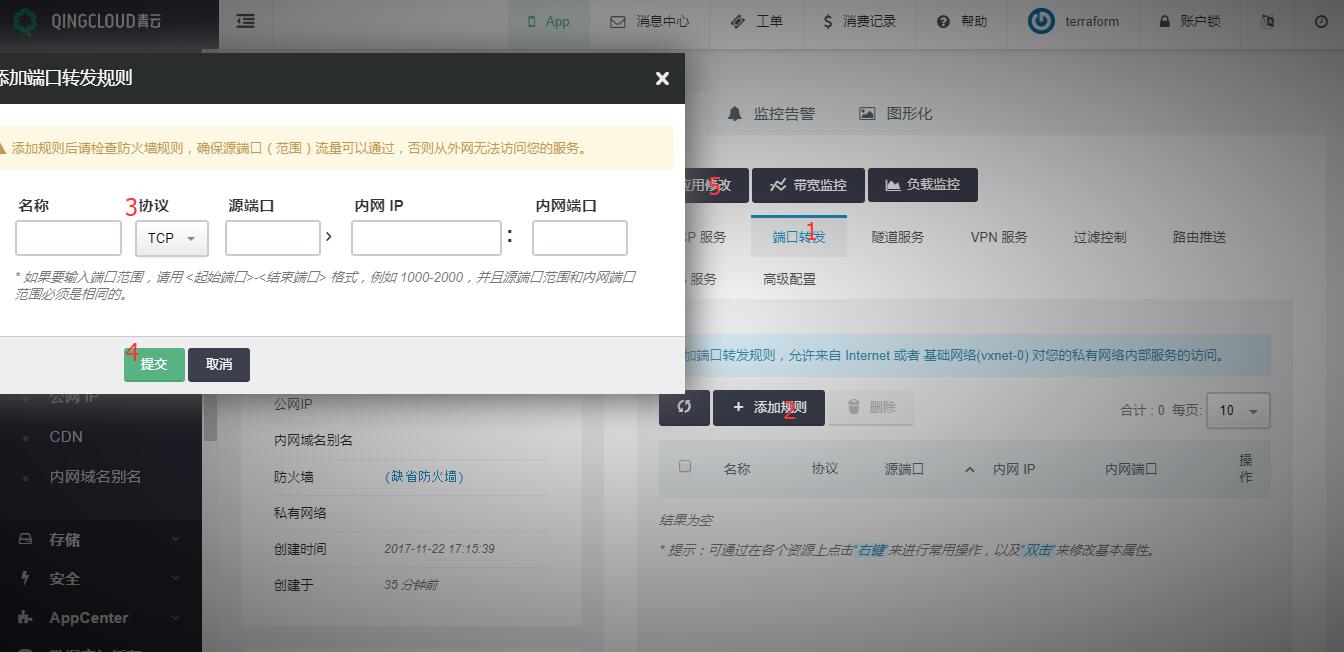Open the 帮助 help menu

point(962,21)
